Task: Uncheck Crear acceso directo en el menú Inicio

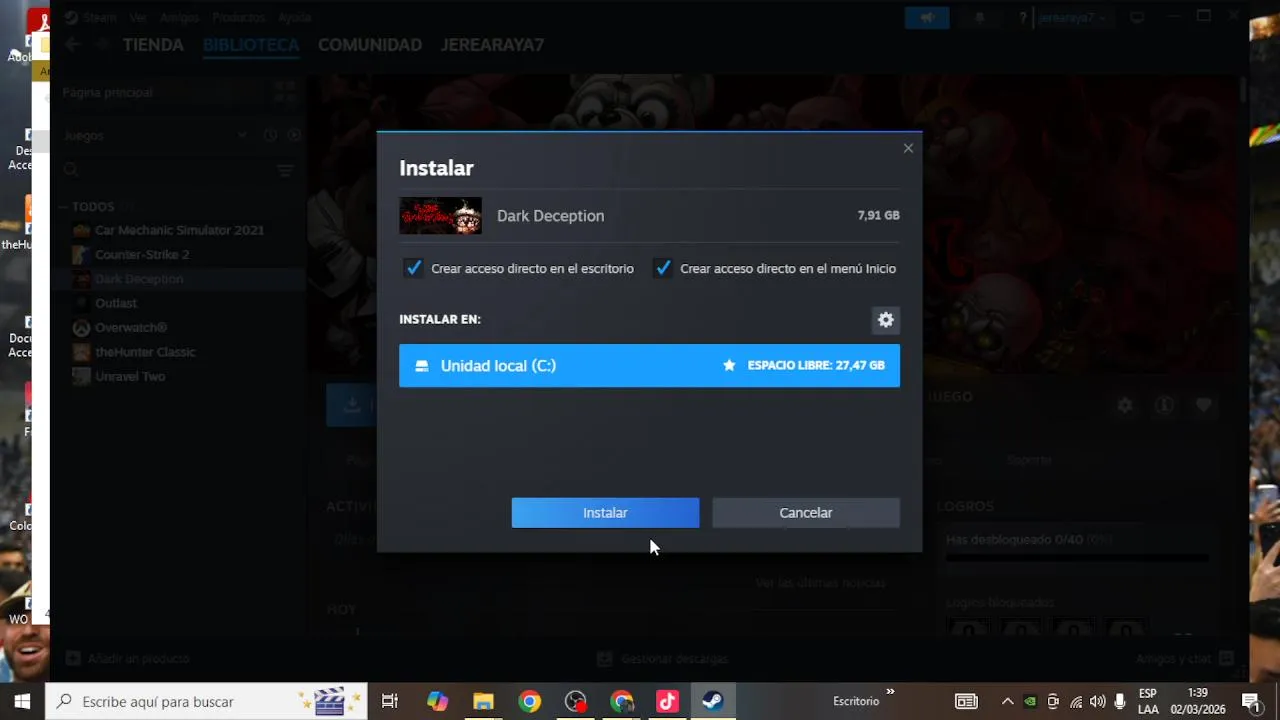Action: pos(662,268)
